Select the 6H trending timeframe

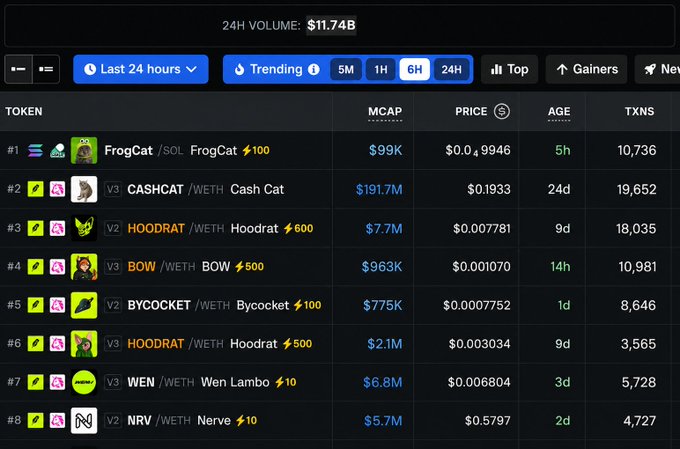415,69
